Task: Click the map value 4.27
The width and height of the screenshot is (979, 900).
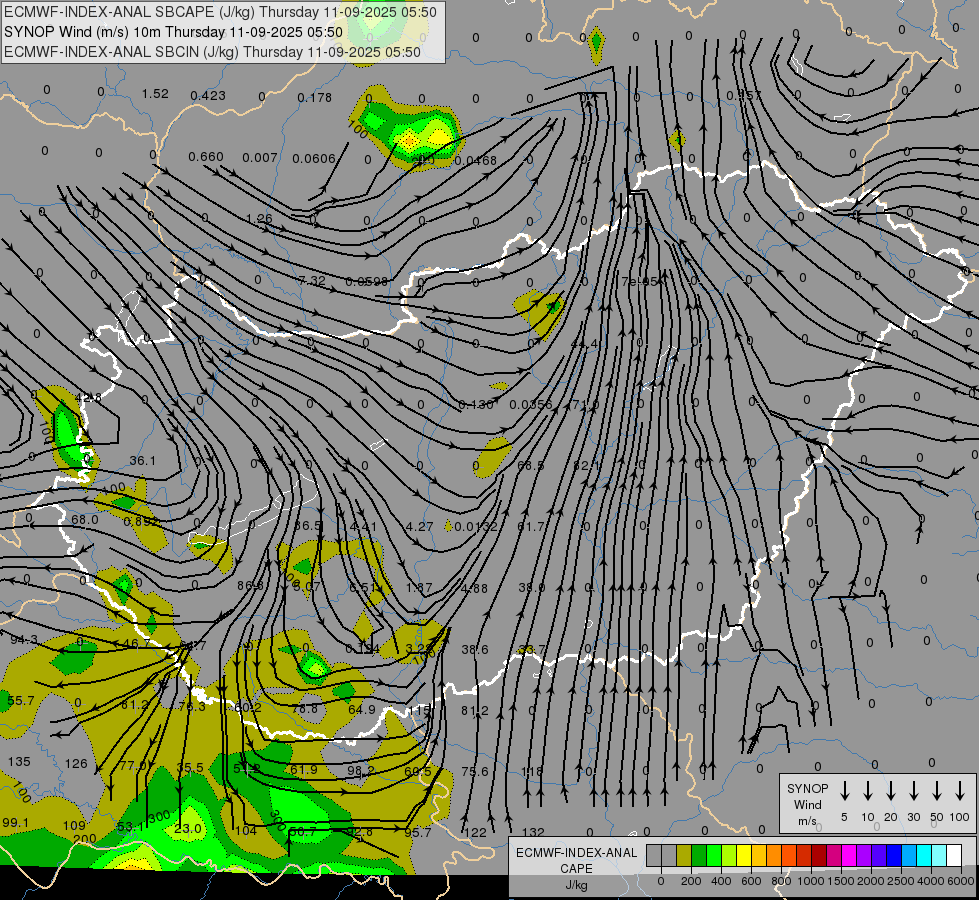Action: tap(419, 527)
